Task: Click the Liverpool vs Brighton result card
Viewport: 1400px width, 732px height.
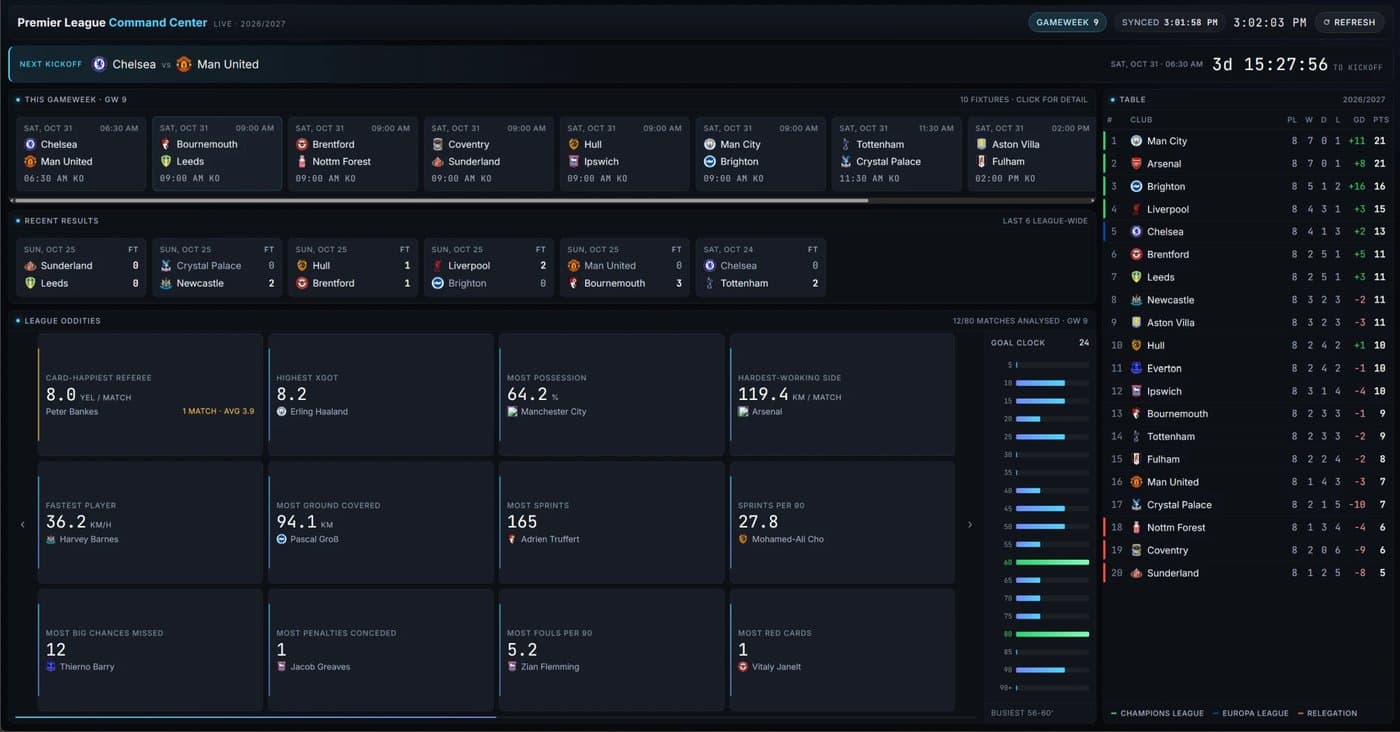Action: pyautogui.click(x=489, y=267)
